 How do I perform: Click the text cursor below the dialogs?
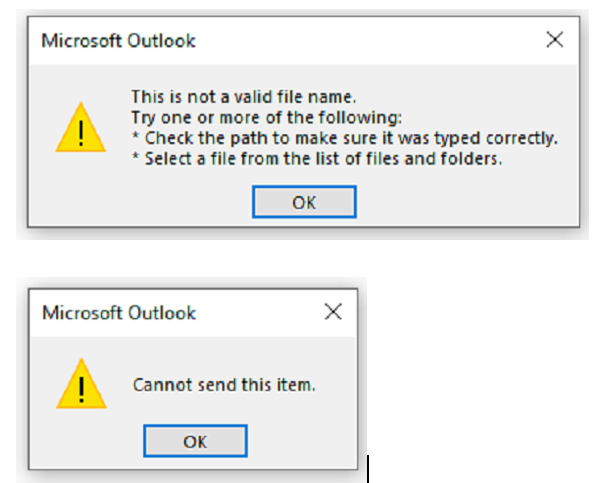pos(368,468)
